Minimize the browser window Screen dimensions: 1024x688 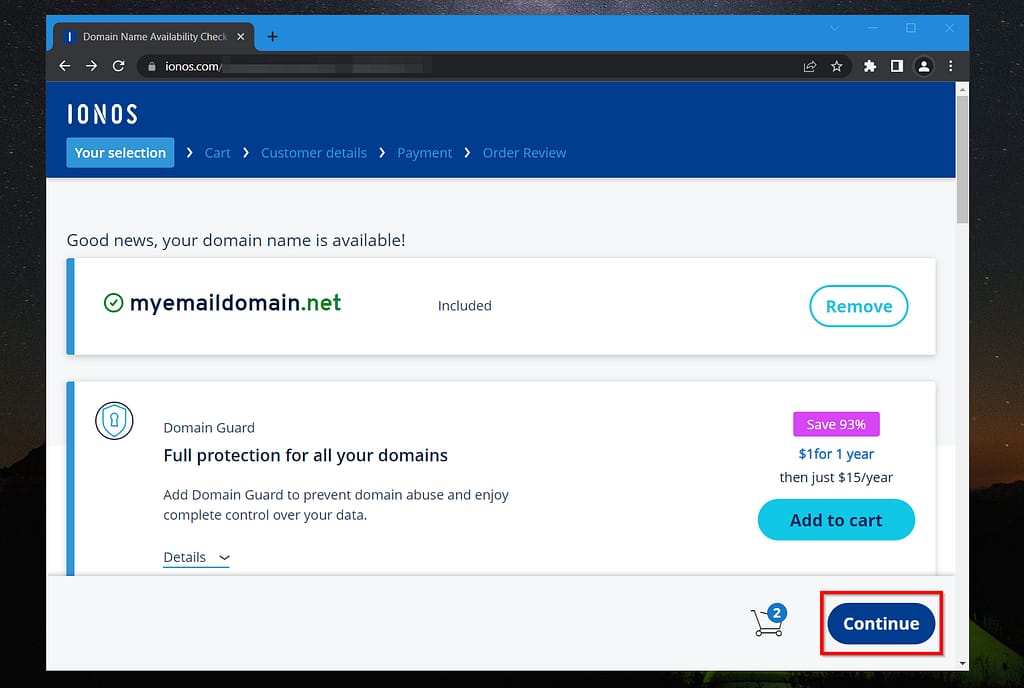(x=872, y=28)
